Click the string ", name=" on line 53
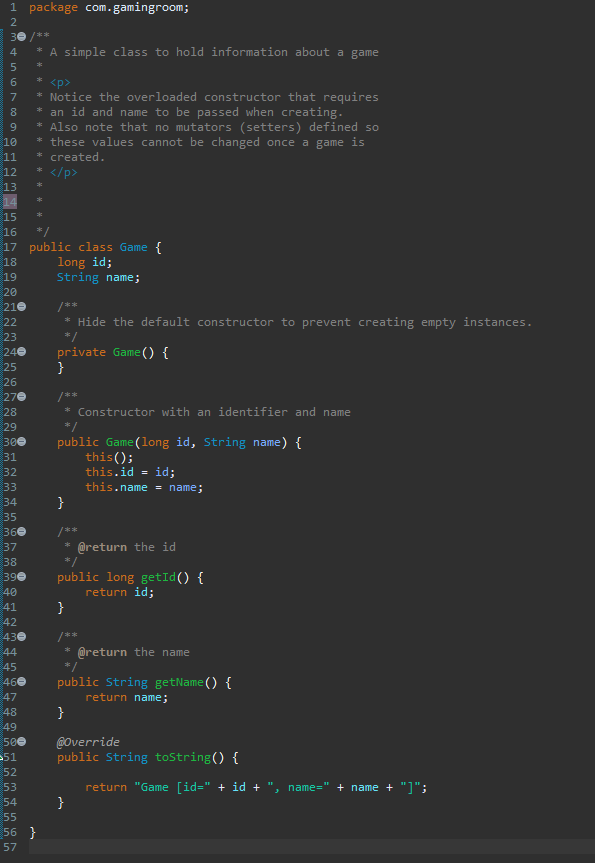This screenshot has height=863, width=595. tap(298, 787)
